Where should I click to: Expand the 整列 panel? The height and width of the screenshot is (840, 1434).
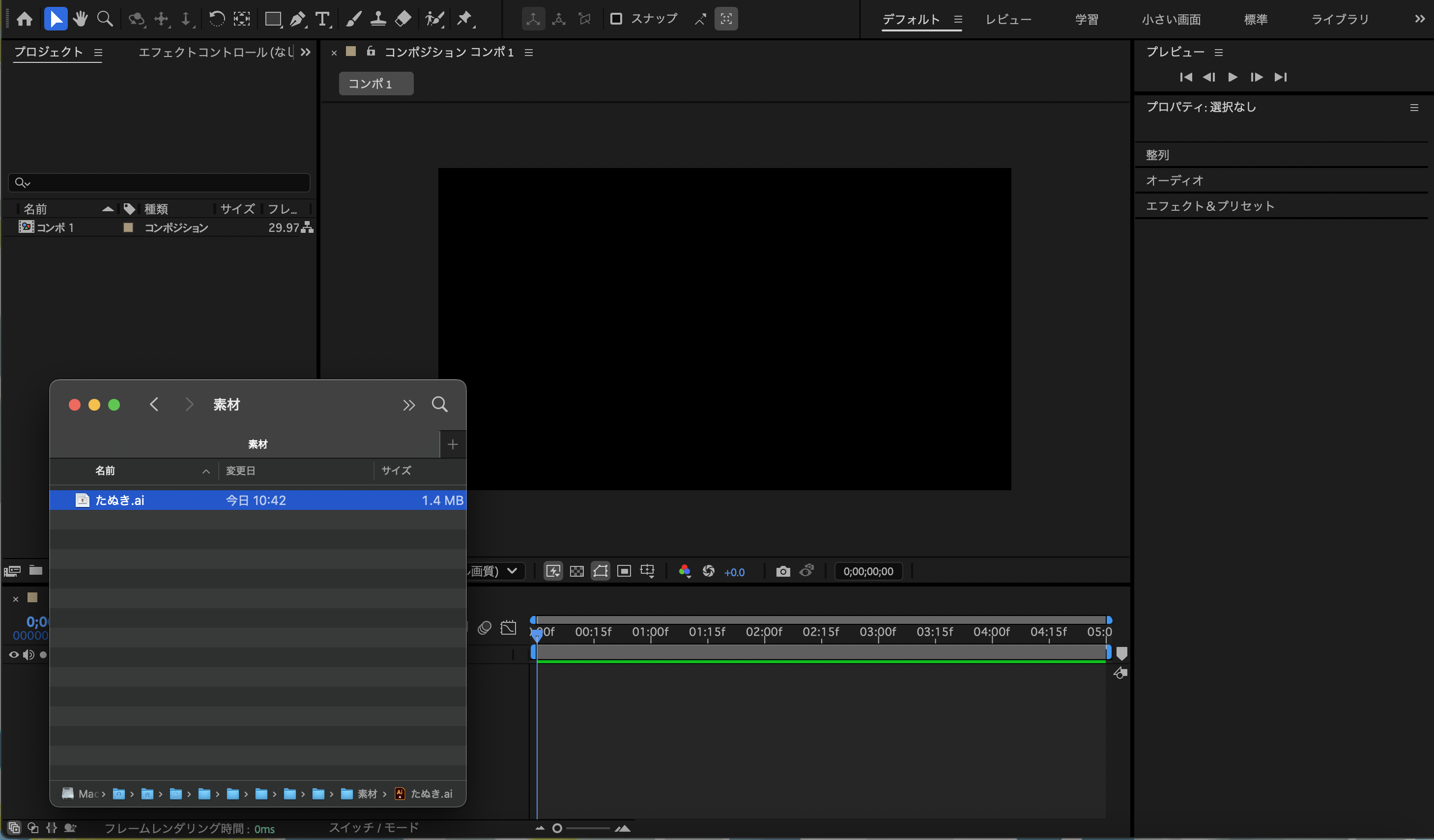1157,155
